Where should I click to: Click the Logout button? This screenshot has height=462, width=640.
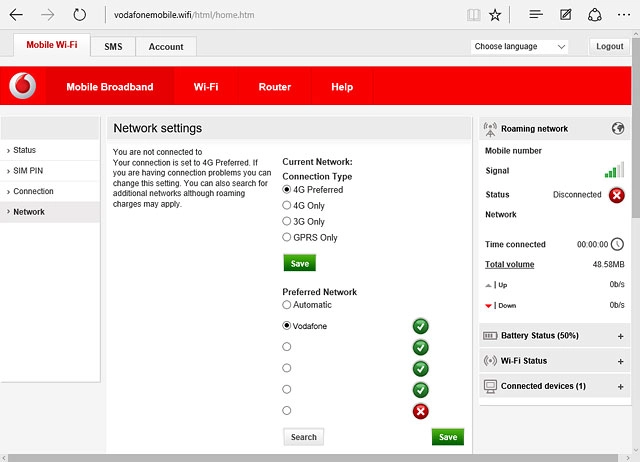(x=609, y=47)
